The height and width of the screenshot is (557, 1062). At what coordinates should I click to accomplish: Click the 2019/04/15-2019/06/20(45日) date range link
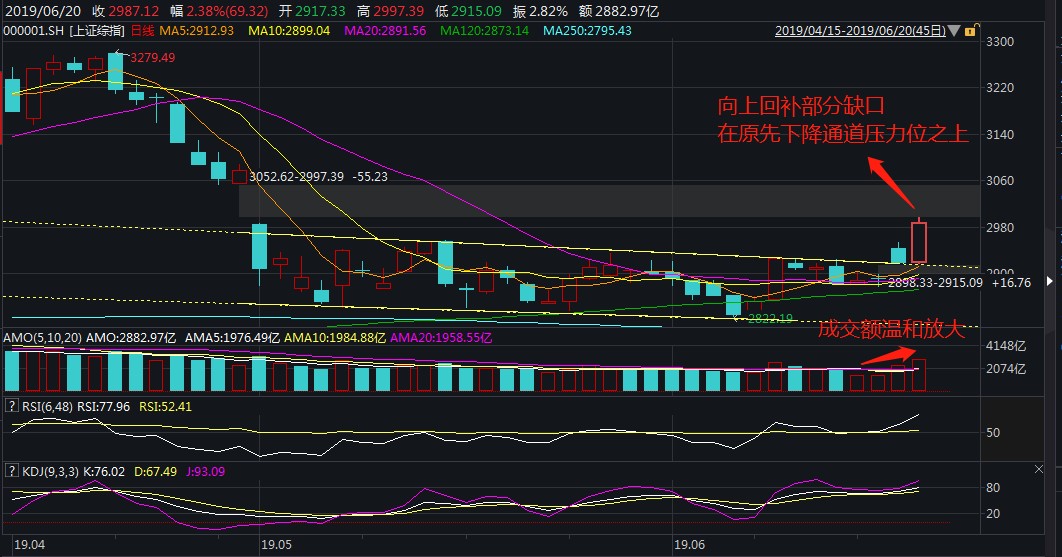tap(861, 31)
